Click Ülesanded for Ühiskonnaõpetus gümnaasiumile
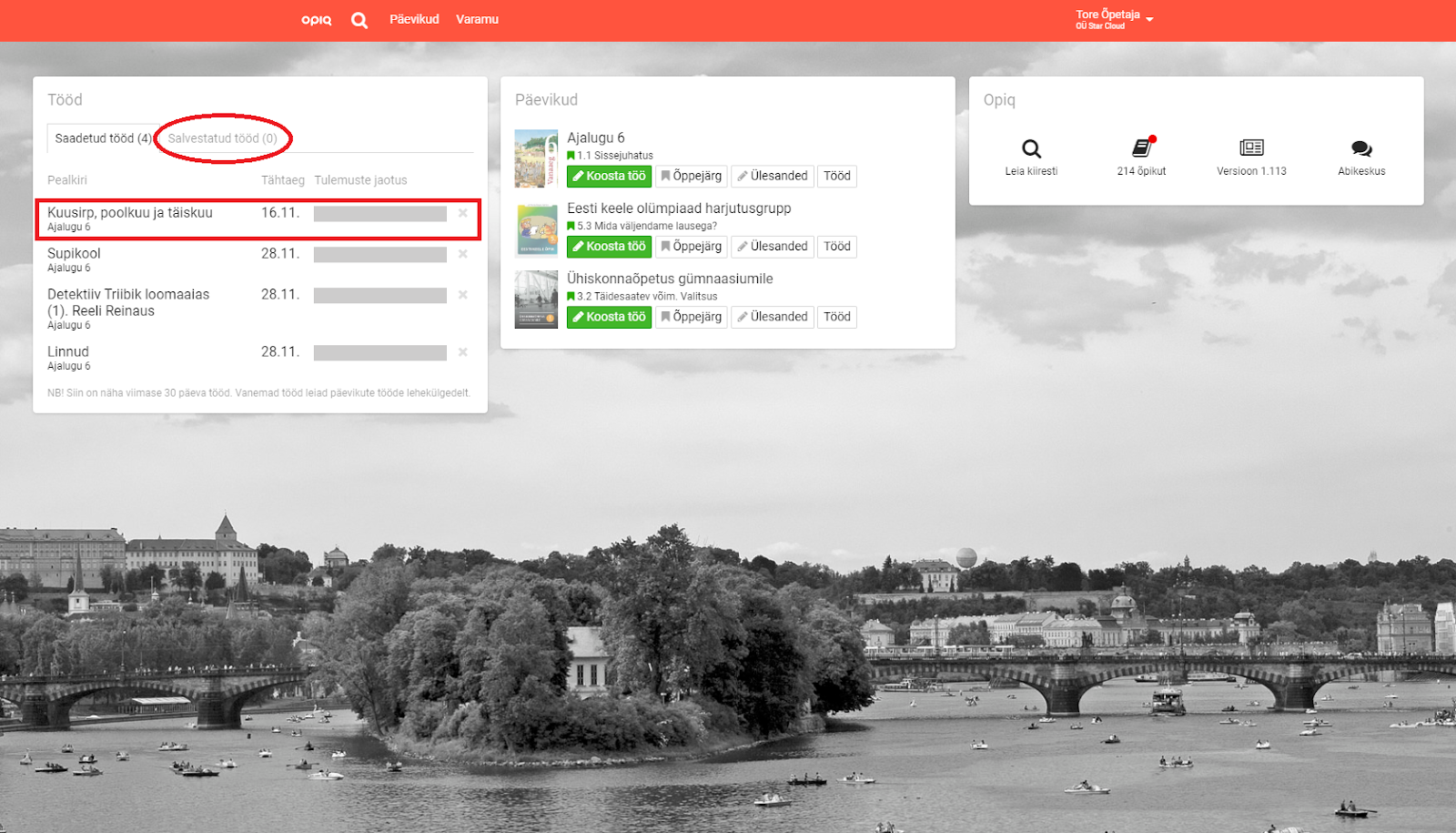The image size is (1456, 833). pyautogui.click(x=773, y=317)
